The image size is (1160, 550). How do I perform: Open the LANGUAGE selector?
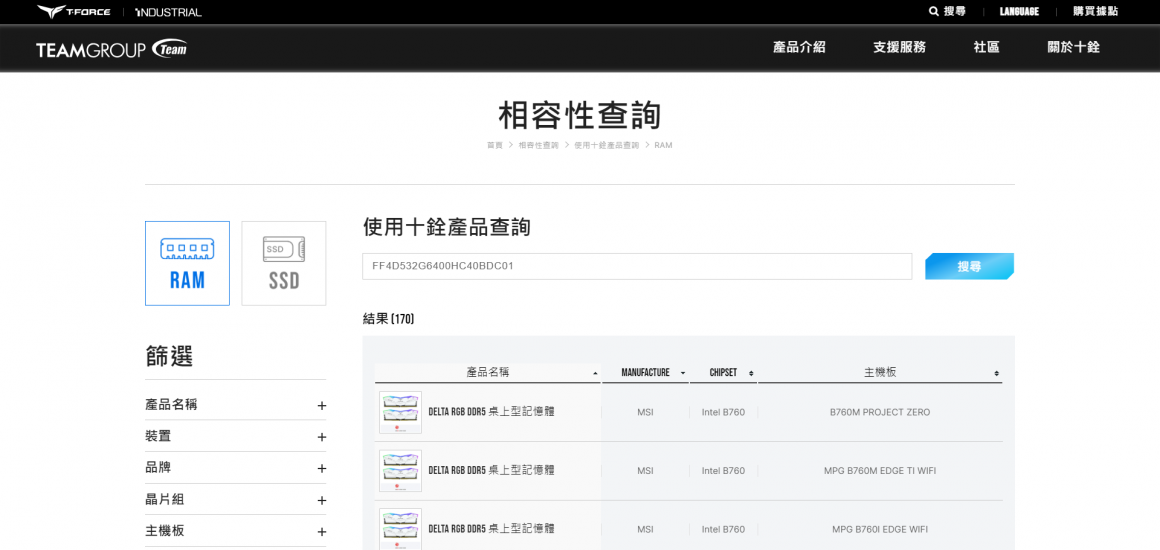1019,11
